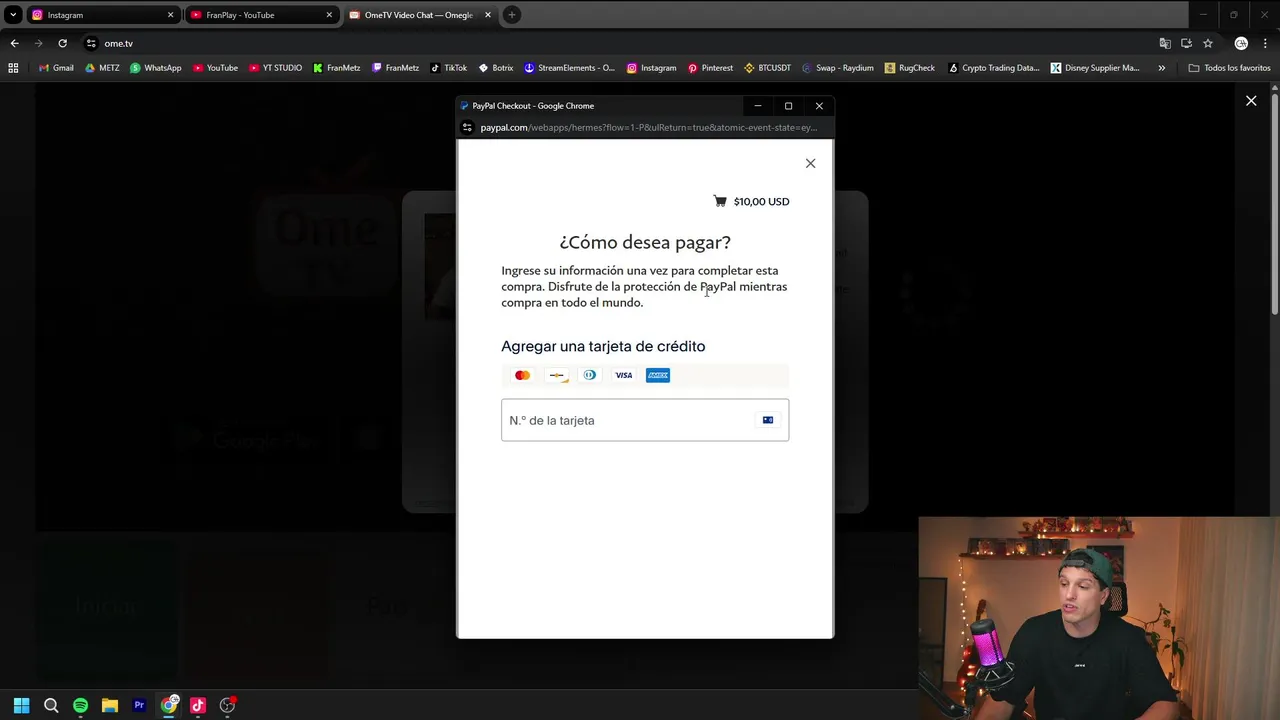Close the dark overlay with top-right X
Image resolution: width=1280 pixels, height=720 pixels.
pos(1251,100)
